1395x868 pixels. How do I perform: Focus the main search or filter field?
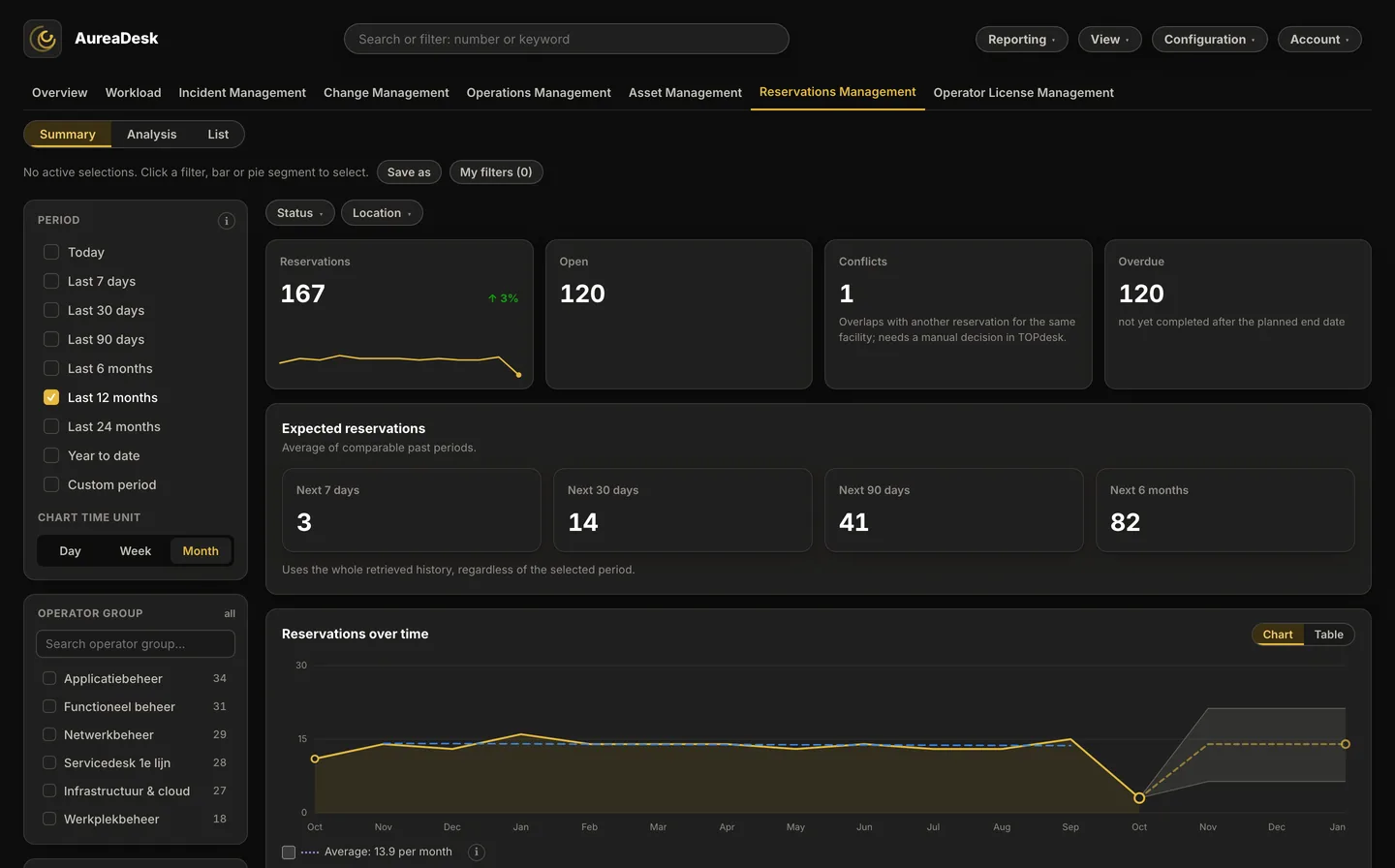tap(567, 39)
